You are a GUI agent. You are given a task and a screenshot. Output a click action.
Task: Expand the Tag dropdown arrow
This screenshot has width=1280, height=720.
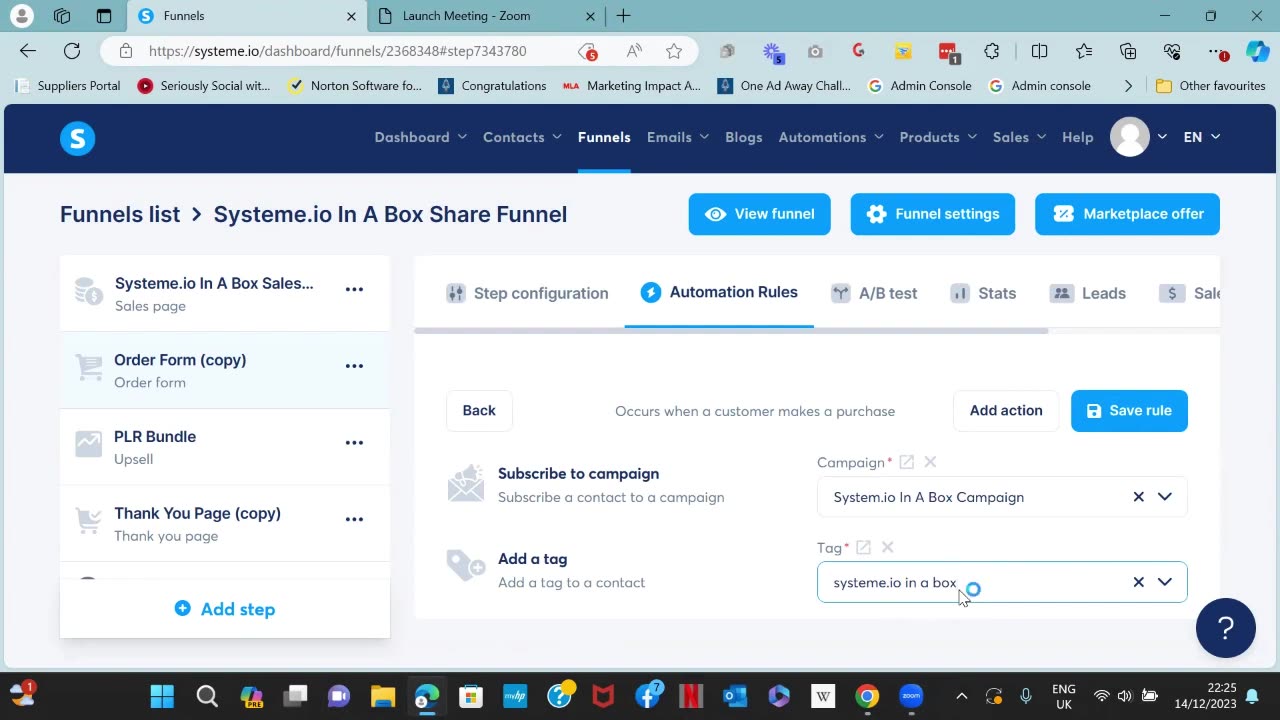(1165, 582)
